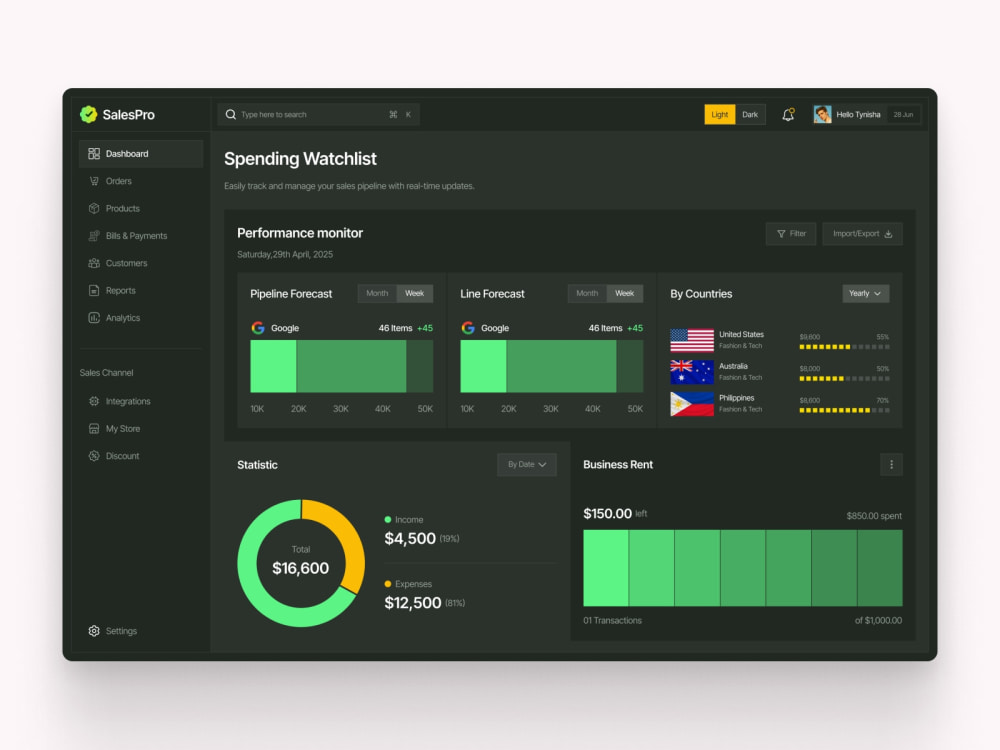Click the Philippines 70% progress bar
The image size is (1000, 750).
click(x=844, y=411)
